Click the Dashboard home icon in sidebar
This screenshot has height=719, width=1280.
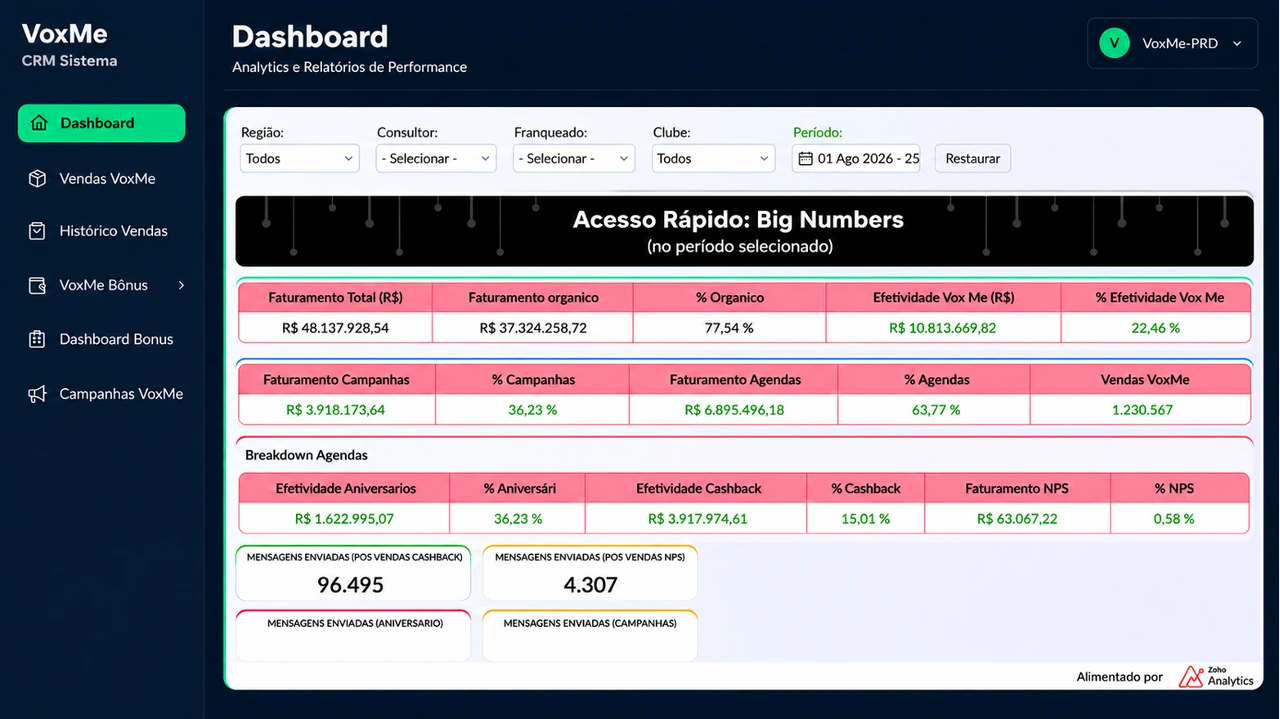click(39, 123)
